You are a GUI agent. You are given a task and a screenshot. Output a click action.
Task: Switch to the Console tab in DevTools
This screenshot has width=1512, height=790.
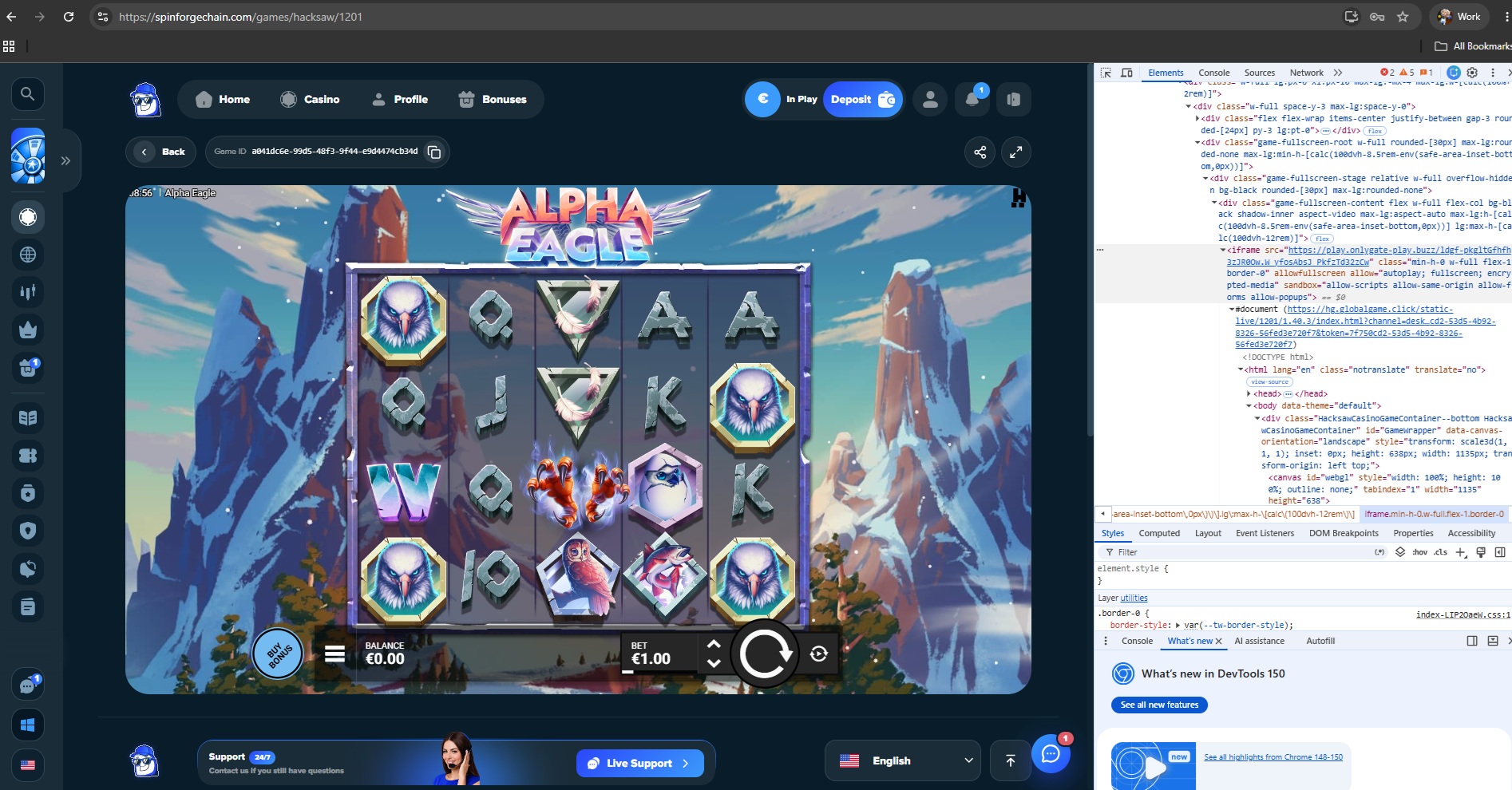(1213, 73)
